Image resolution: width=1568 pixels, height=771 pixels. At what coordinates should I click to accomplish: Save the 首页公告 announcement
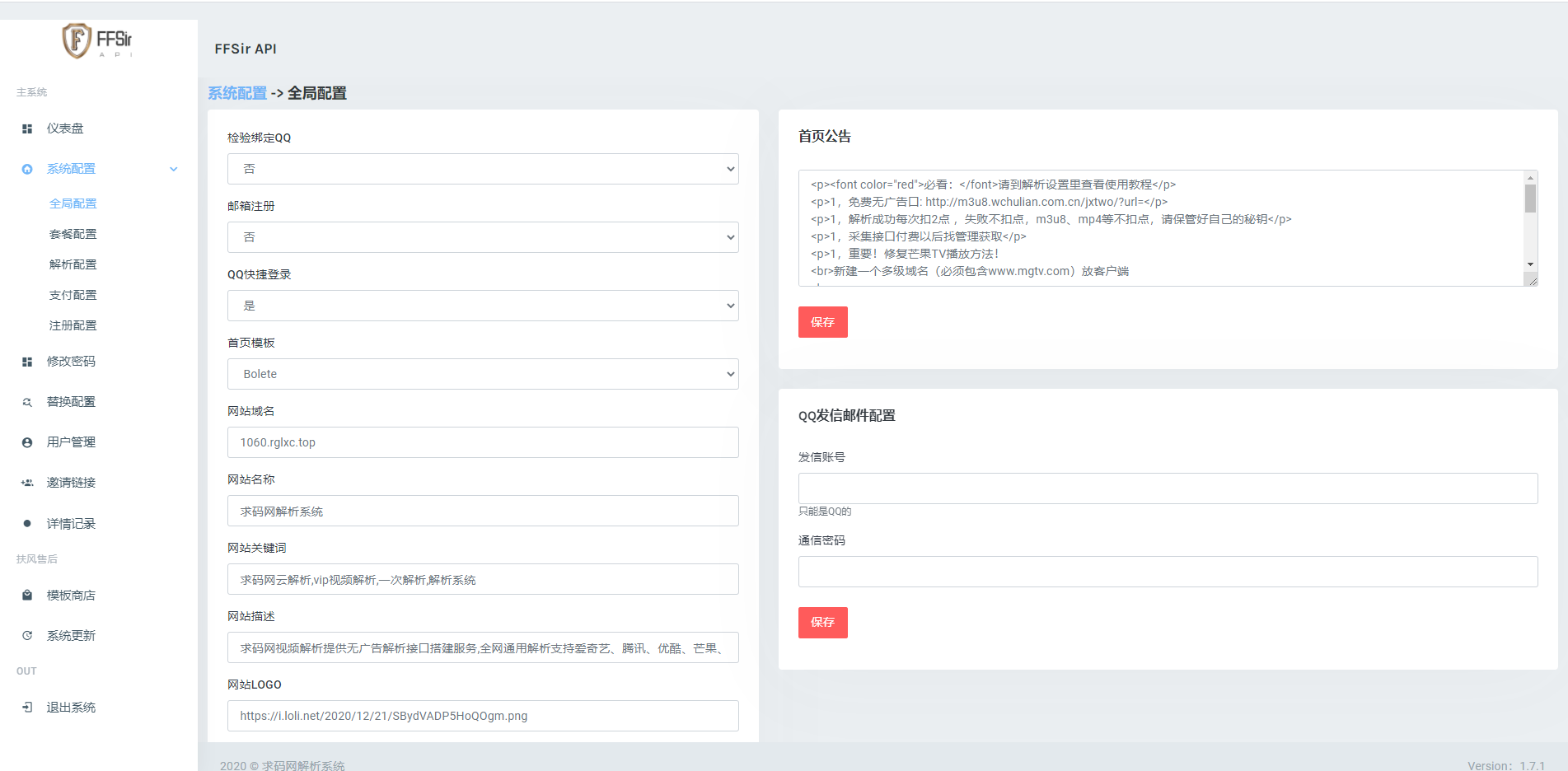tap(822, 322)
